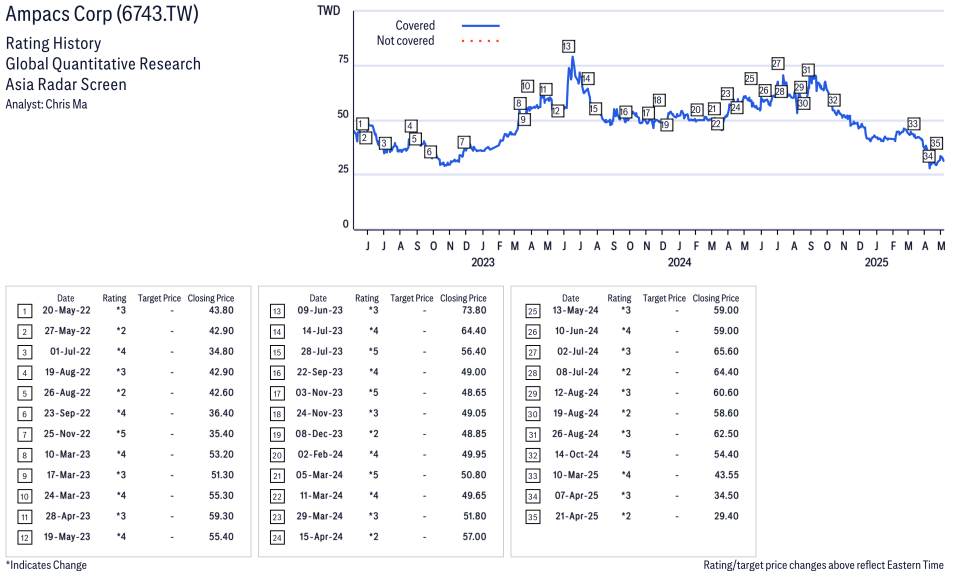Select the date 13-May-24 in the table
The image size is (955, 571).
coord(575,310)
